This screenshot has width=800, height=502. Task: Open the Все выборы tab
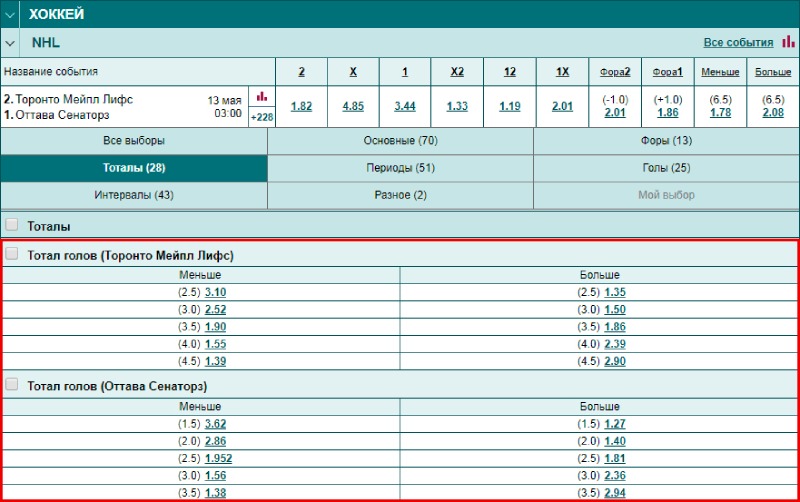134,141
